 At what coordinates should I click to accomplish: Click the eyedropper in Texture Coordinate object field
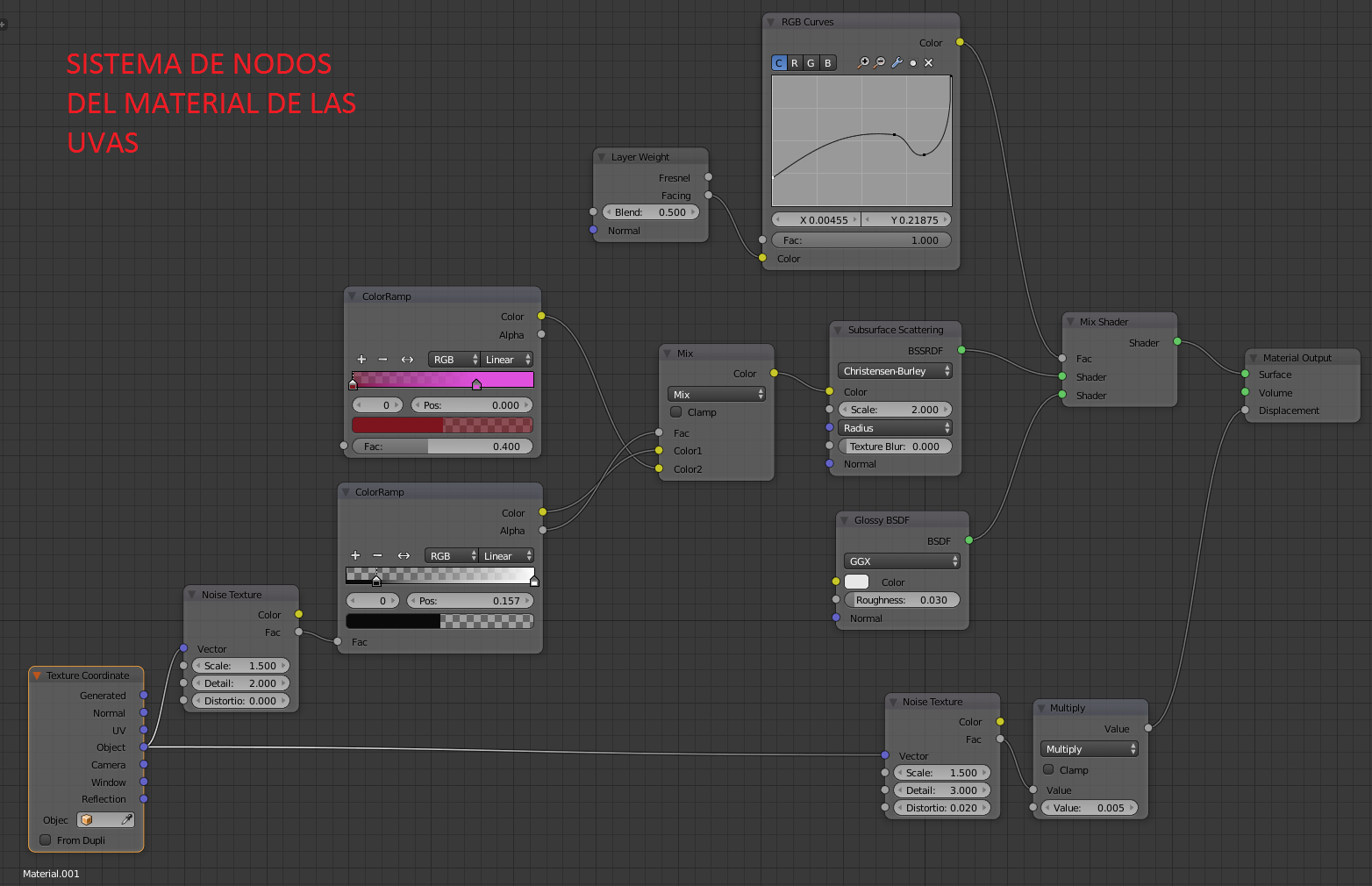pos(126,820)
